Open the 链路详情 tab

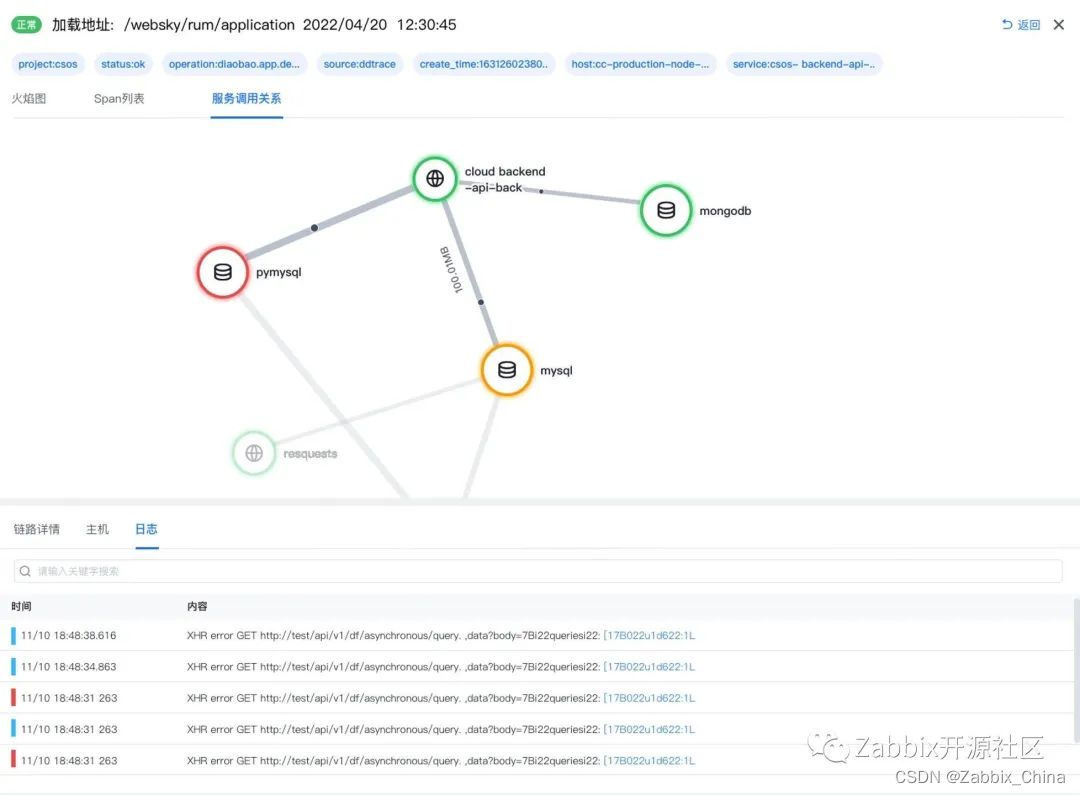pos(37,529)
